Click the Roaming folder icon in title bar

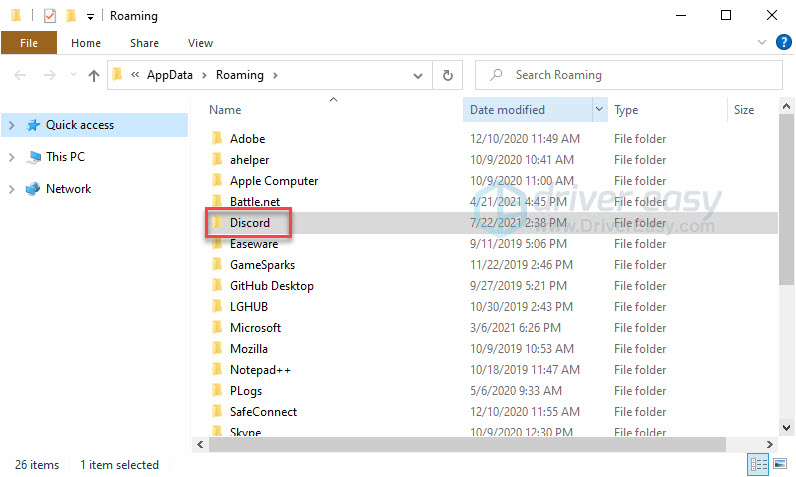tap(16, 16)
